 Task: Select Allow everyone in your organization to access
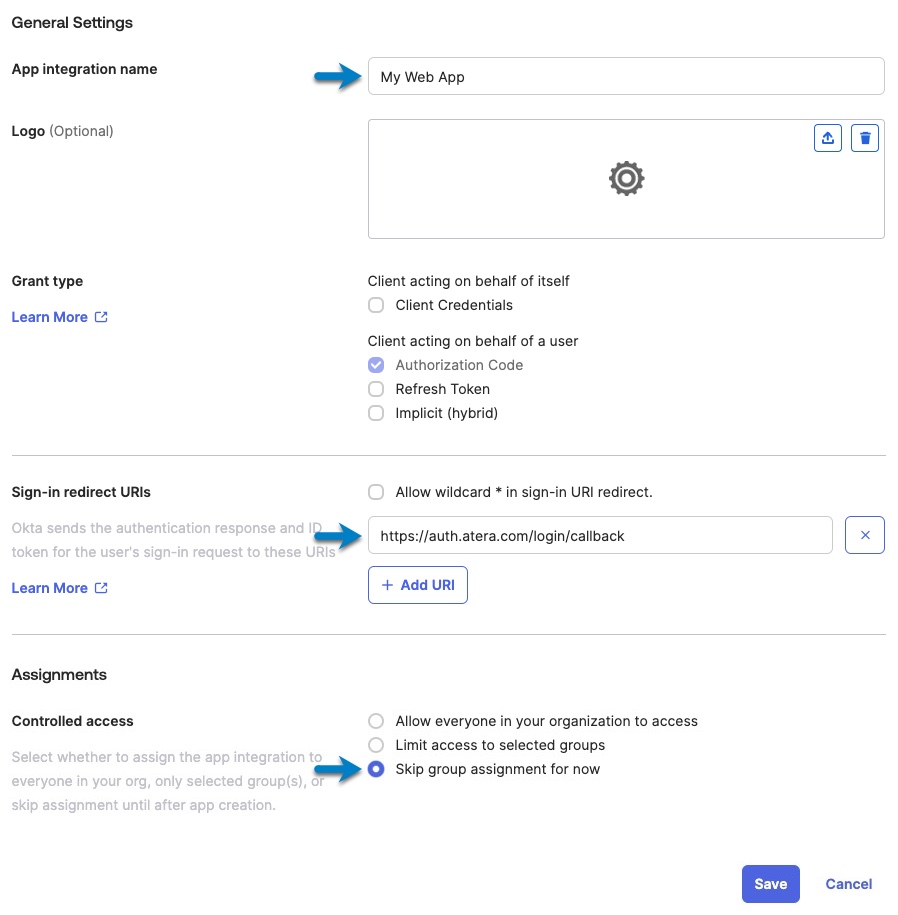tap(376, 721)
